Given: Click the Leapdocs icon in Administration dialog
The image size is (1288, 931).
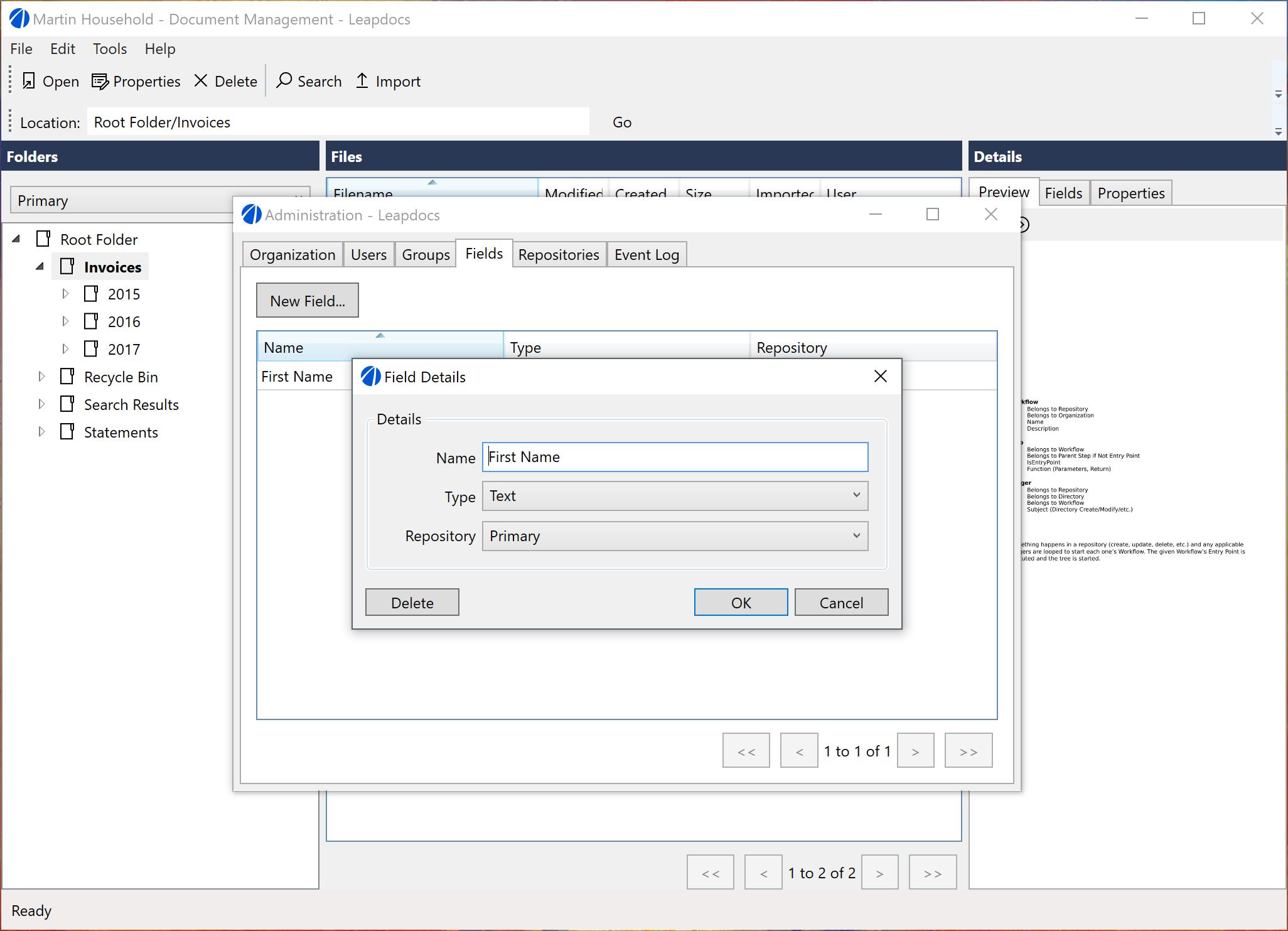Looking at the screenshot, I should [x=252, y=214].
